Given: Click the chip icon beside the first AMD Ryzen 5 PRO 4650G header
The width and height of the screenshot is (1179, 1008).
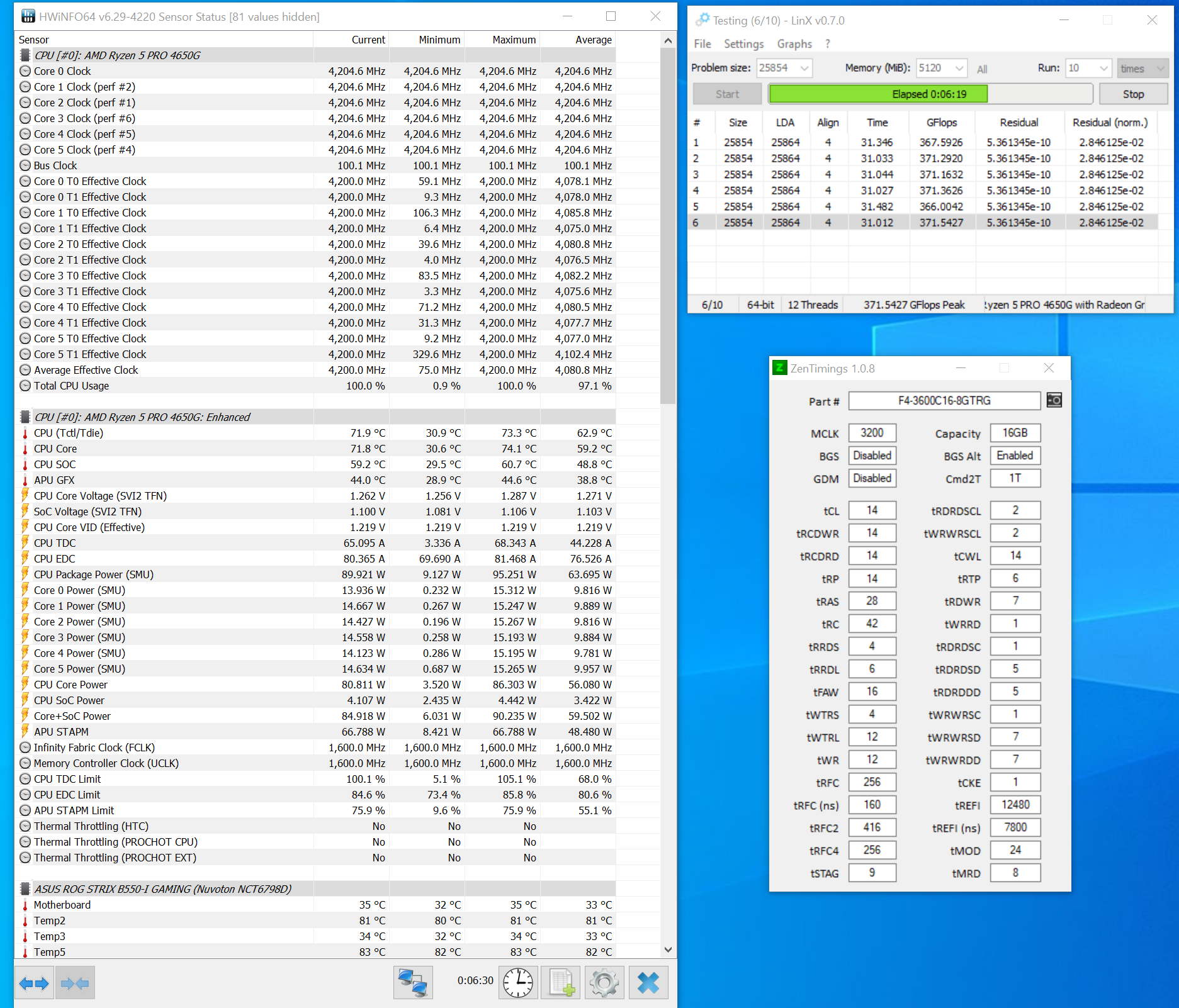Looking at the screenshot, I should click(x=25, y=55).
